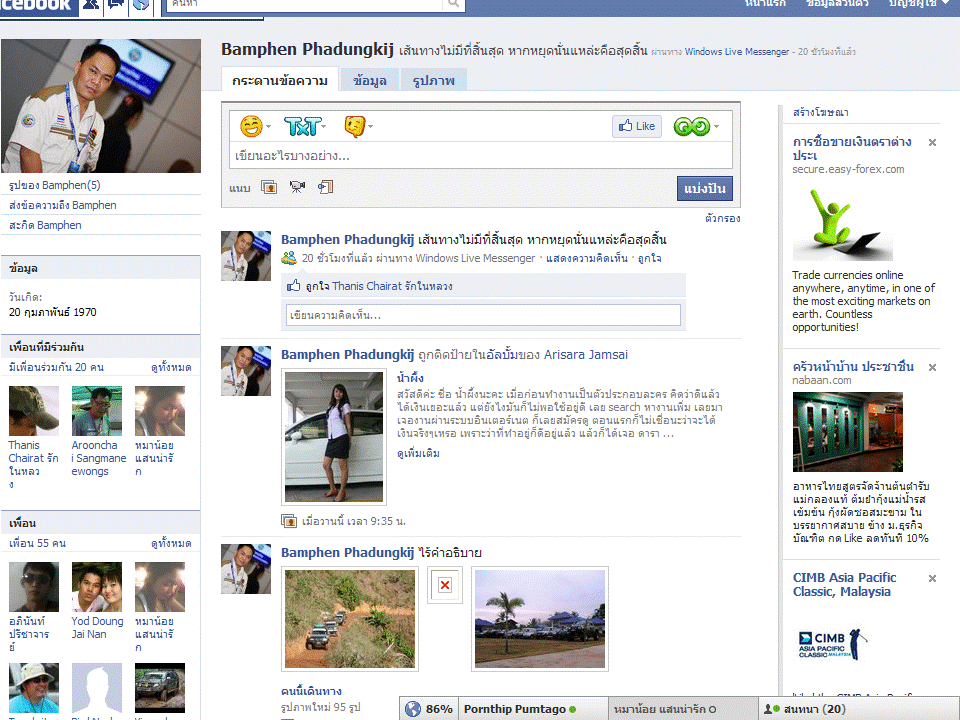The width and height of the screenshot is (960, 720).
Task: Open Arisara Jamsai album photo thumbnail
Action: click(x=334, y=436)
